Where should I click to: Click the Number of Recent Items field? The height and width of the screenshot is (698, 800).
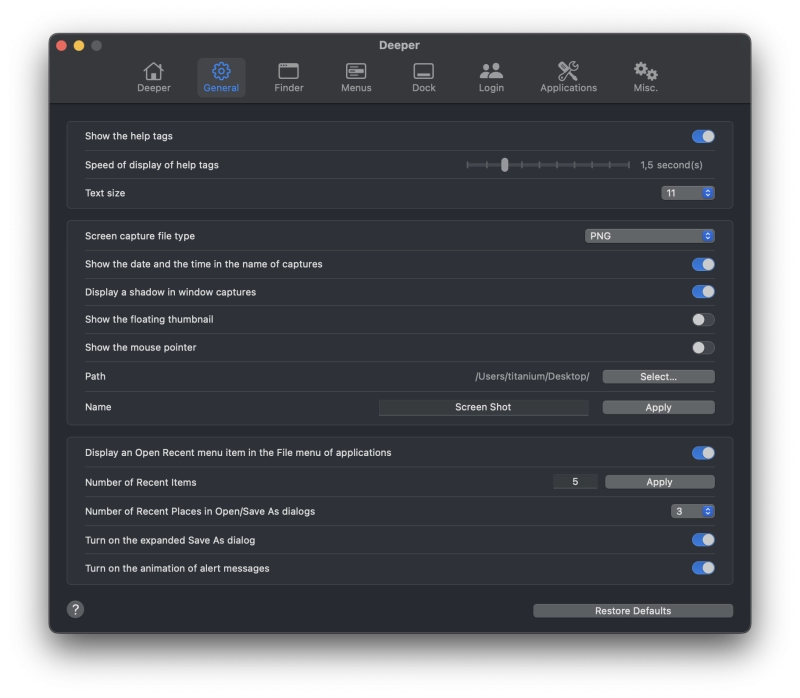click(x=575, y=482)
